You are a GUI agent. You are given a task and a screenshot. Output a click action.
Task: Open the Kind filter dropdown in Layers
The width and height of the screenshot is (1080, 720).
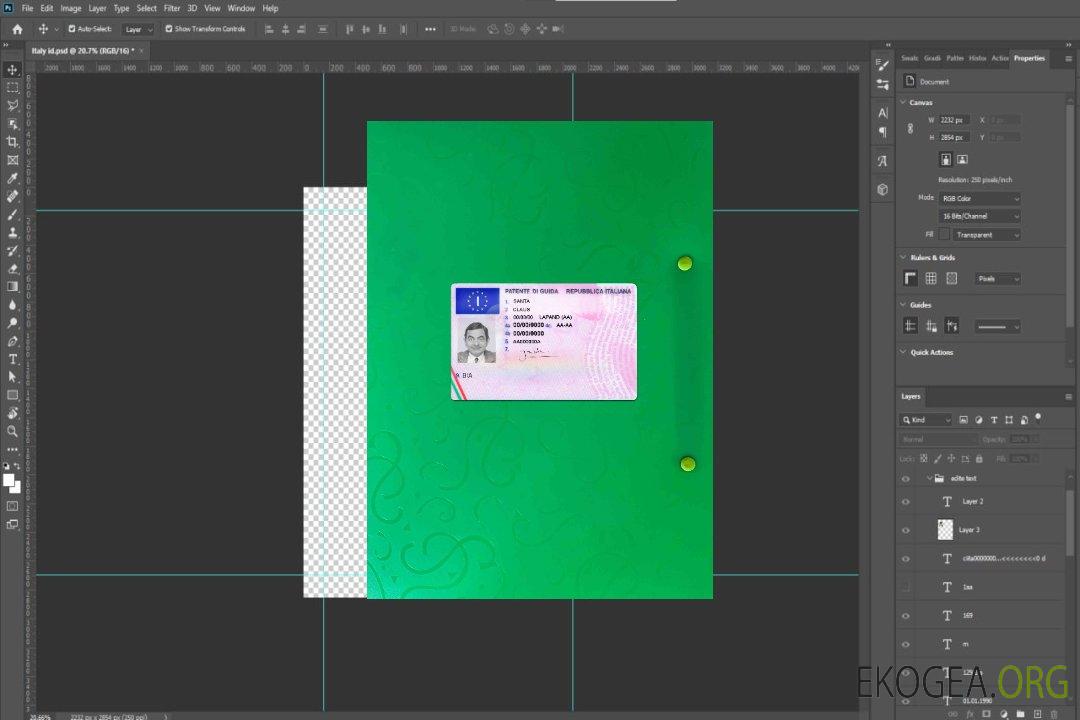pos(926,420)
